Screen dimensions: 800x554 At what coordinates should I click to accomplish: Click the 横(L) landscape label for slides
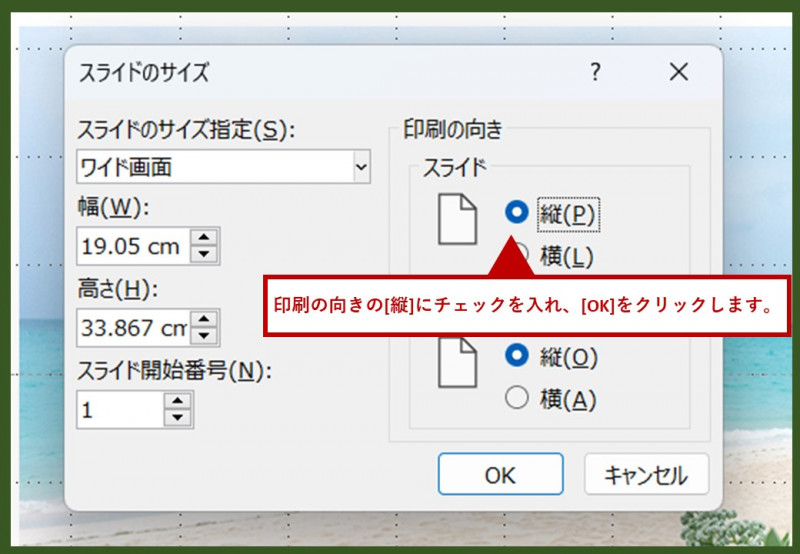[x=566, y=256]
